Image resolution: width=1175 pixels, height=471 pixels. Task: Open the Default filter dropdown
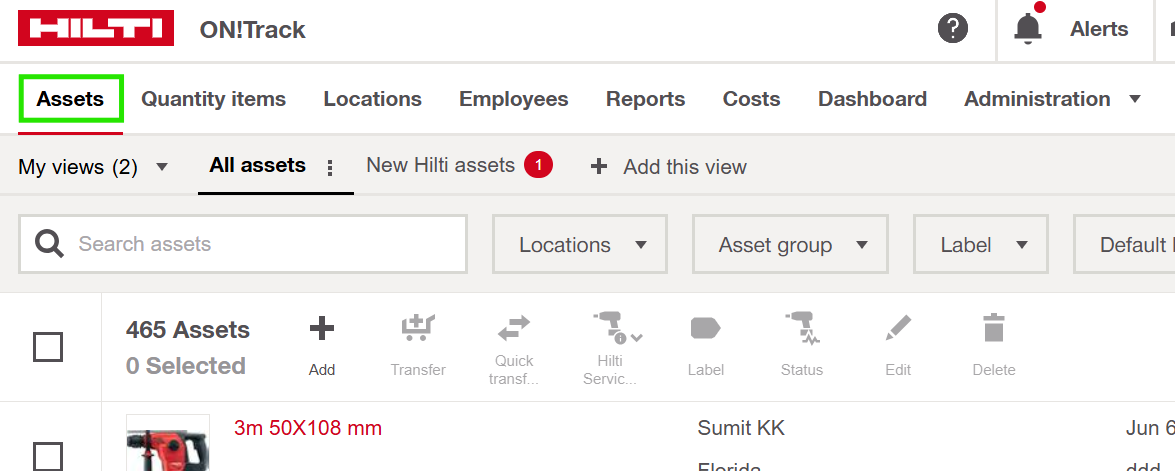(1124, 245)
